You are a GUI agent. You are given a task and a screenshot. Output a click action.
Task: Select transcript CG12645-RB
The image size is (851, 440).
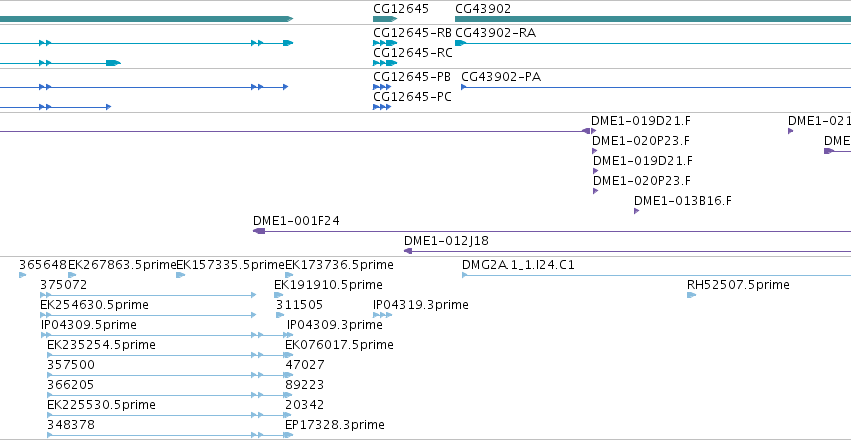pos(412,33)
